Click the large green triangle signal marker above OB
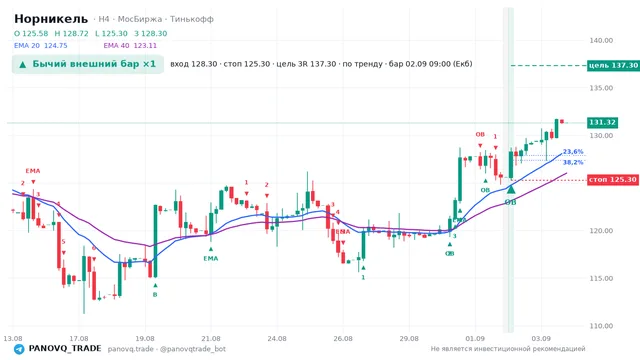The image size is (640, 360). [511, 189]
